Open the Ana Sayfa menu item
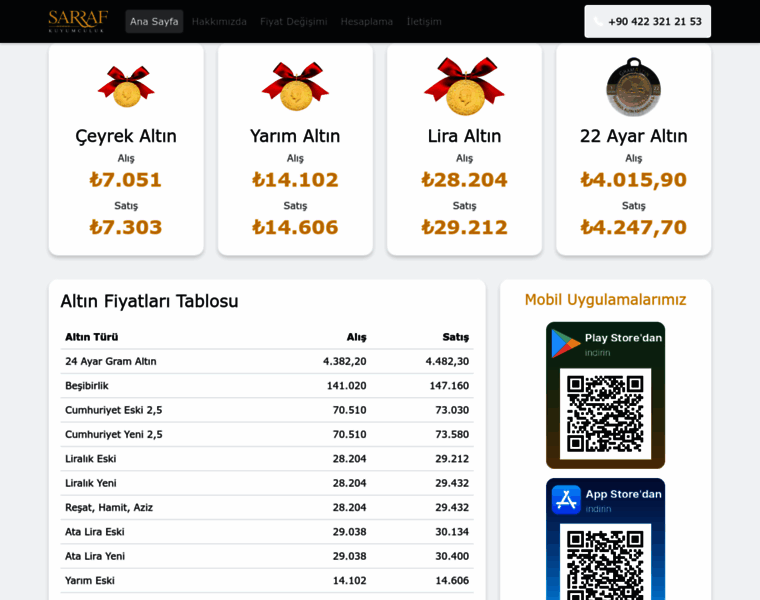 154,22
